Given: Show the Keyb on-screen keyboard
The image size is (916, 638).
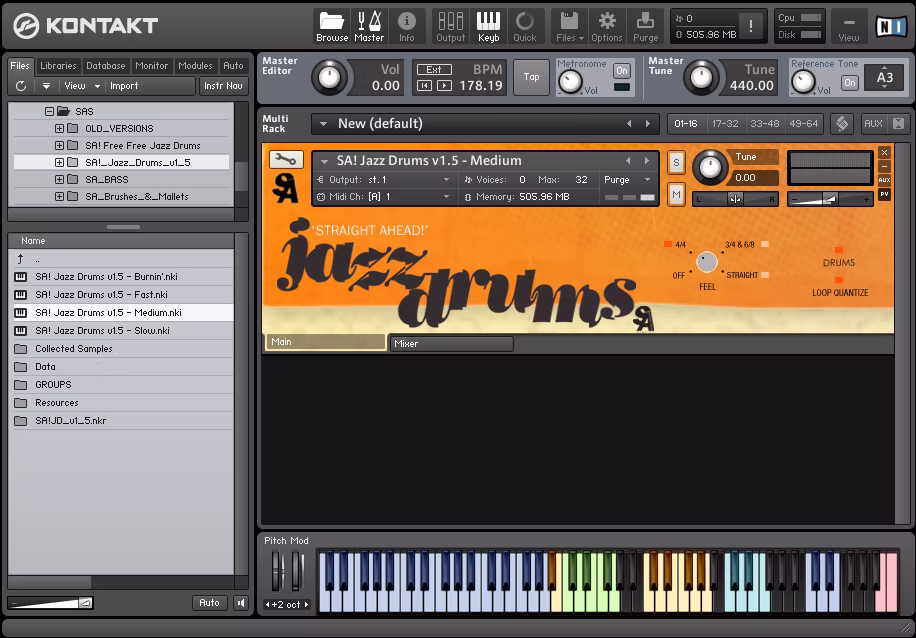Looking at the screenshot, I should click(488, 26).
